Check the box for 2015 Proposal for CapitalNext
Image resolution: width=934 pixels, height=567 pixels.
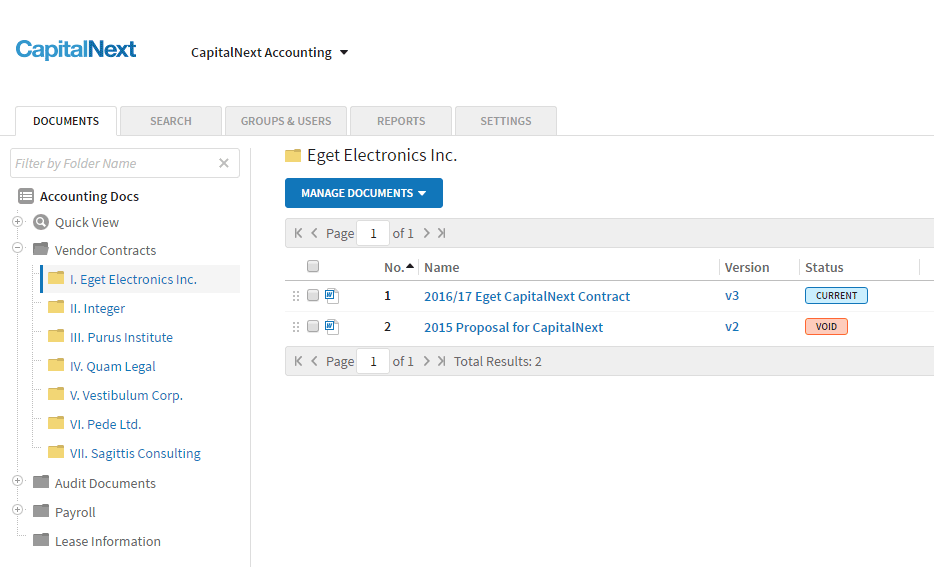pyautogui.click(x=313, y=327)
